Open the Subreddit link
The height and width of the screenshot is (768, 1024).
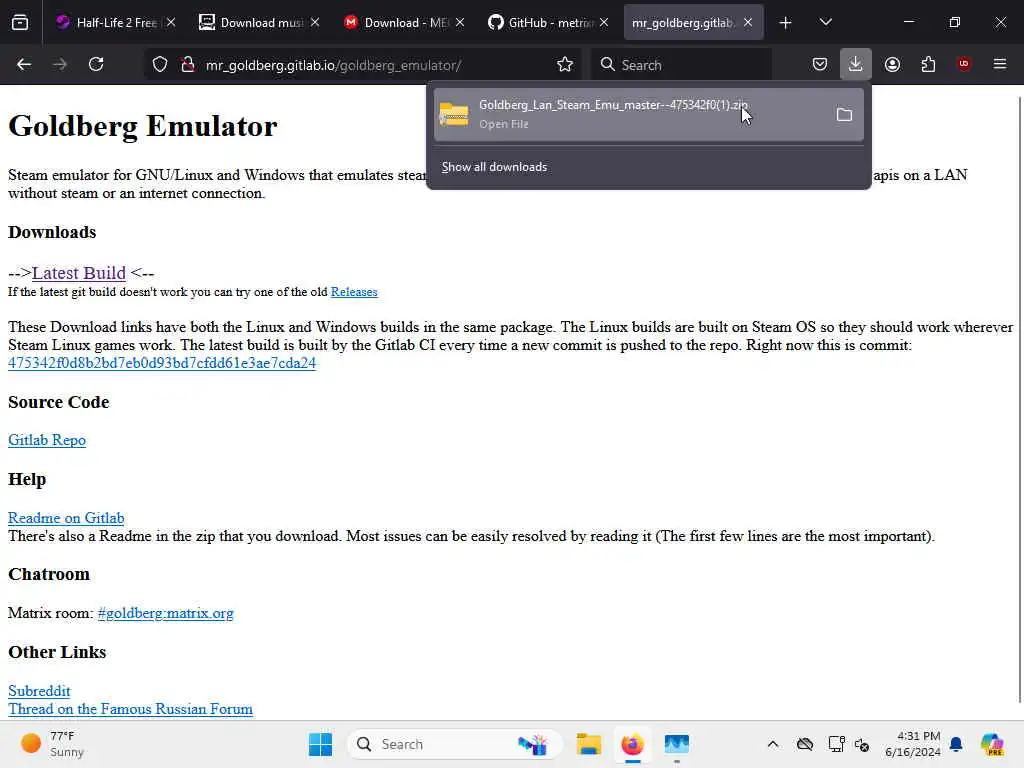[x=39, y=691]
